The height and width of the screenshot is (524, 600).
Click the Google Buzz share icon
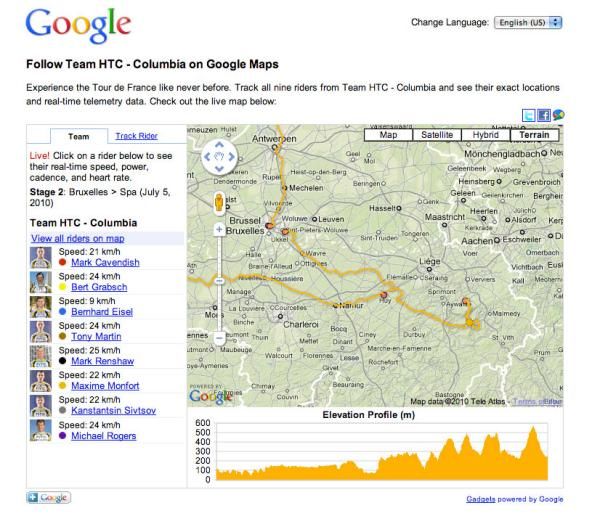point(558,115)
